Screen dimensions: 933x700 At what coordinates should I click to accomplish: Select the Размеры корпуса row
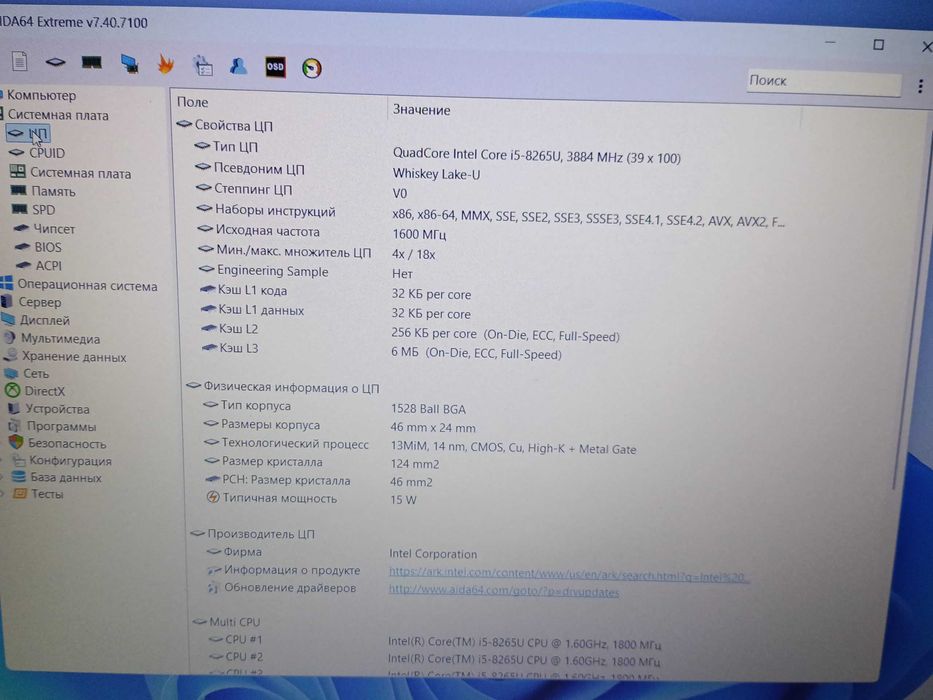coord(340,426)
